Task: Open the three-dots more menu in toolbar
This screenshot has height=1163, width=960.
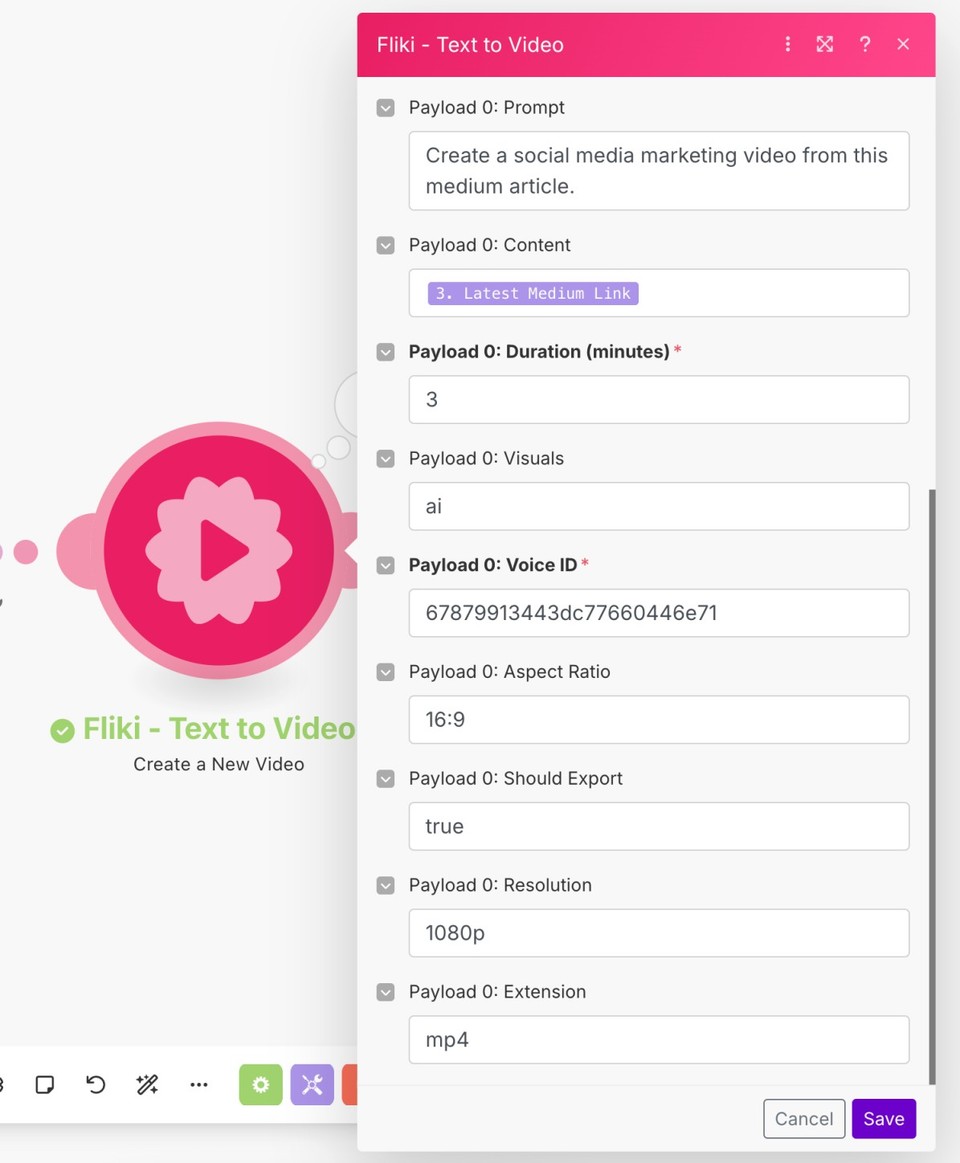Action: [199, 1084]
